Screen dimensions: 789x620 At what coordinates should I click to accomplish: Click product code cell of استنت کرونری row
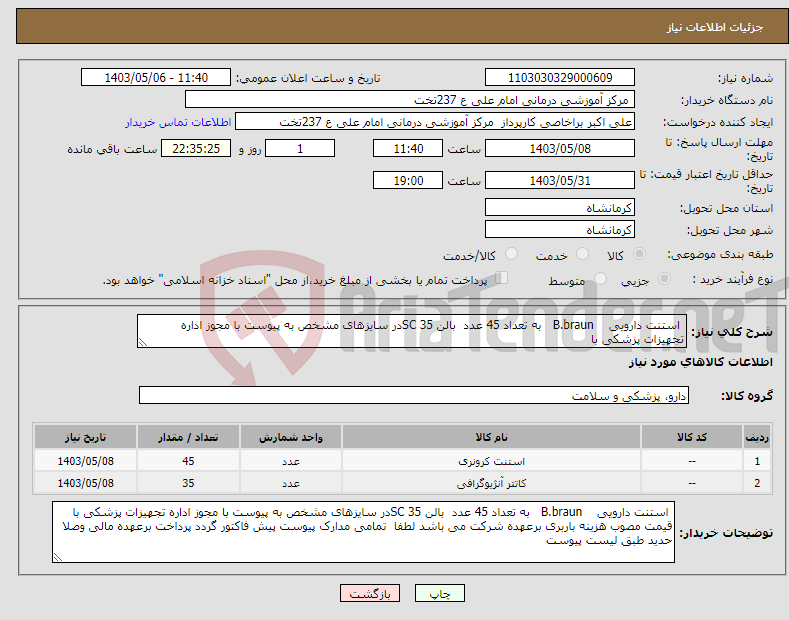[692, 461]
